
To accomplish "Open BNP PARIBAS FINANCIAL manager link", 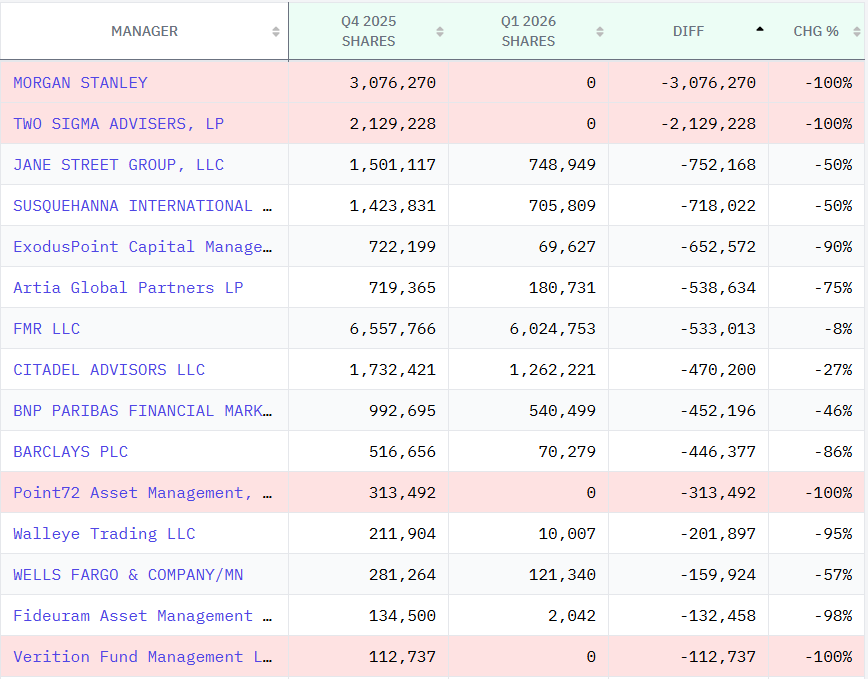I will point(143,410).
